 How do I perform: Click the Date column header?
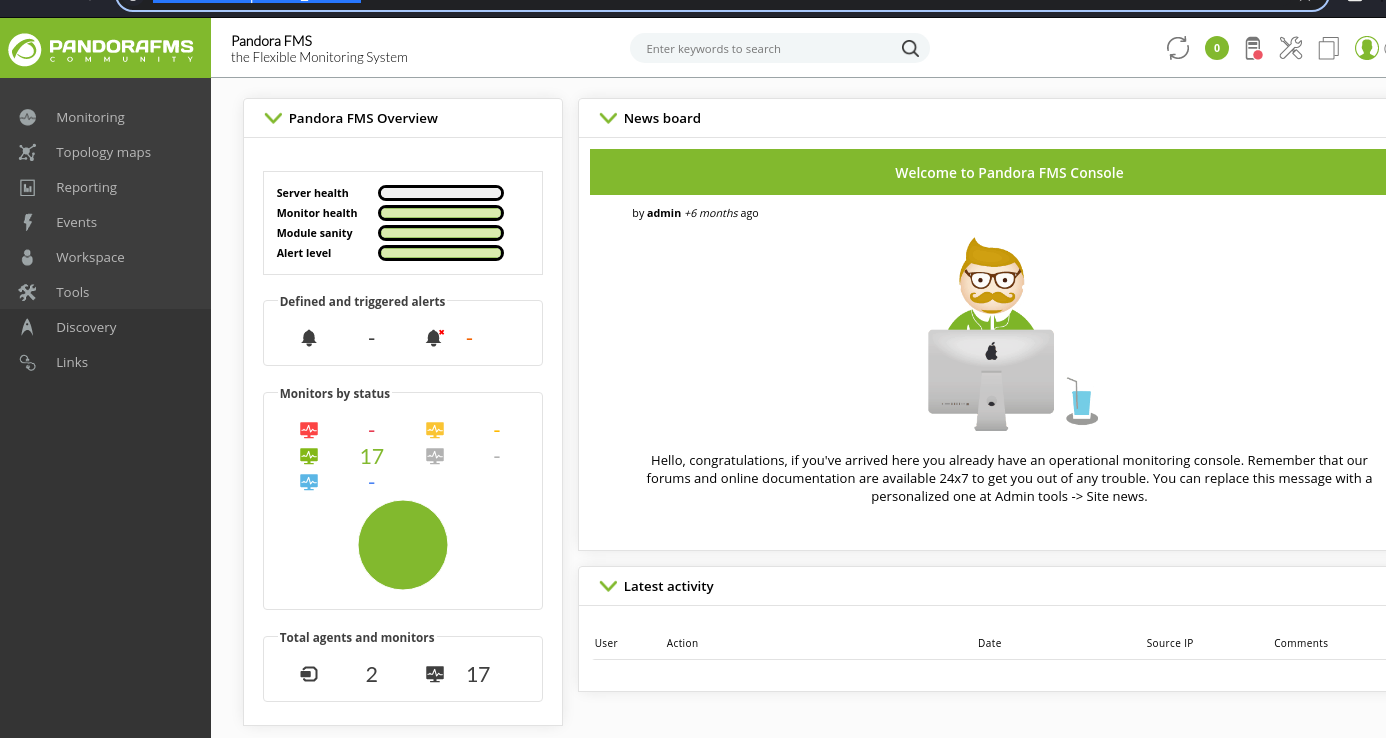(x=989, y=643)
